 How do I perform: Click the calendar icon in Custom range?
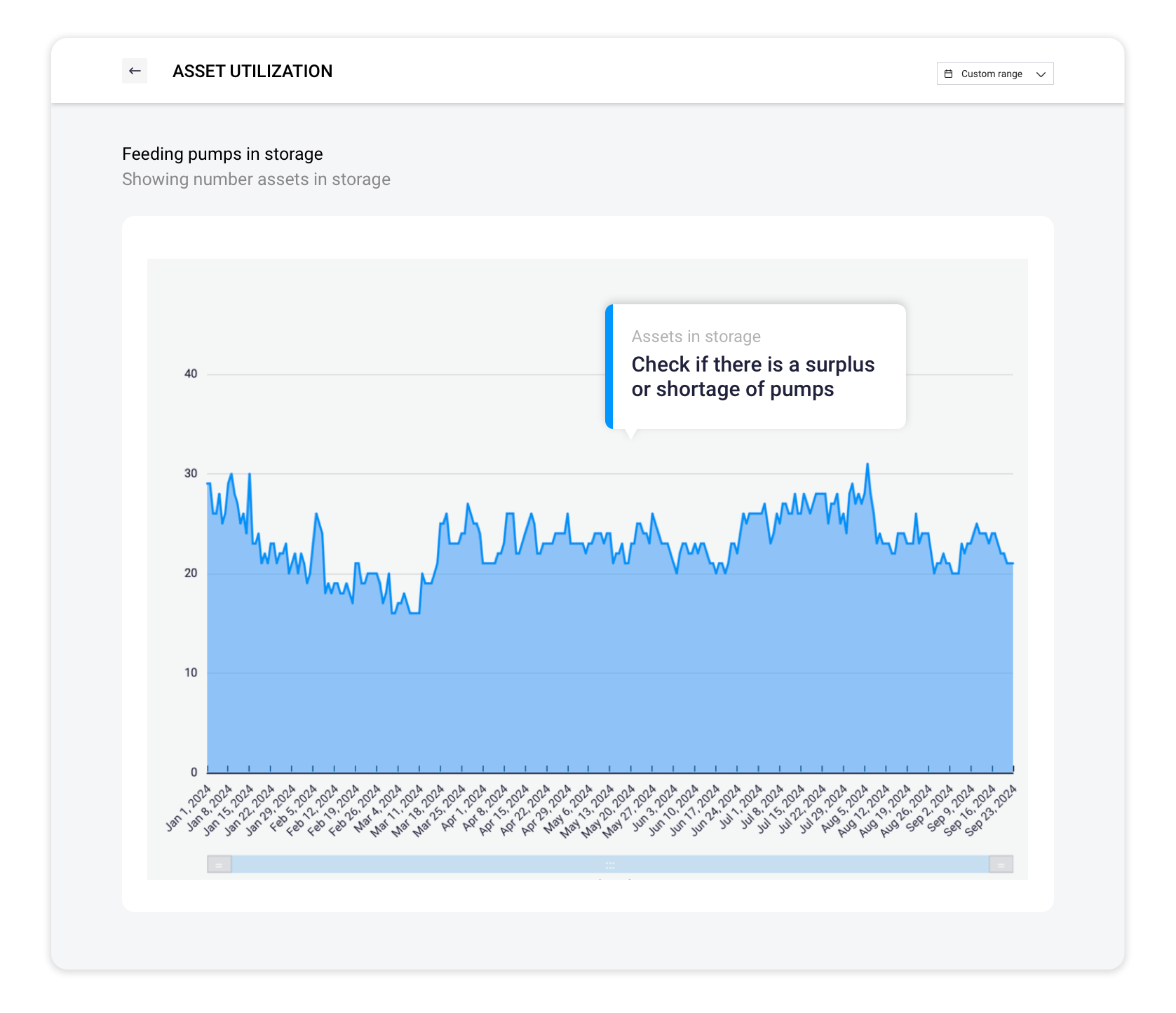pyautogui.click(x=948, y=74)
